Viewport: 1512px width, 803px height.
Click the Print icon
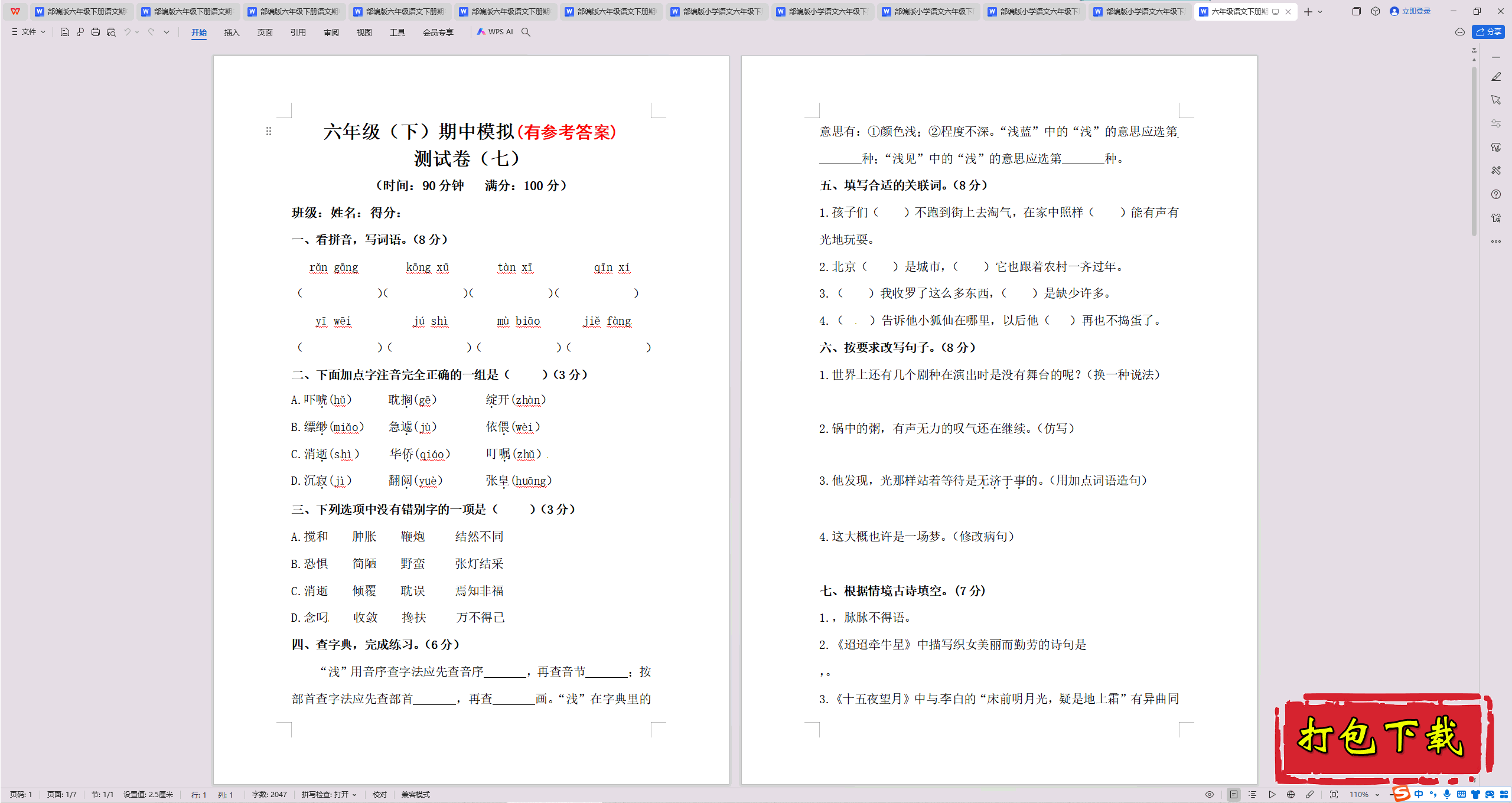(96, 32)
